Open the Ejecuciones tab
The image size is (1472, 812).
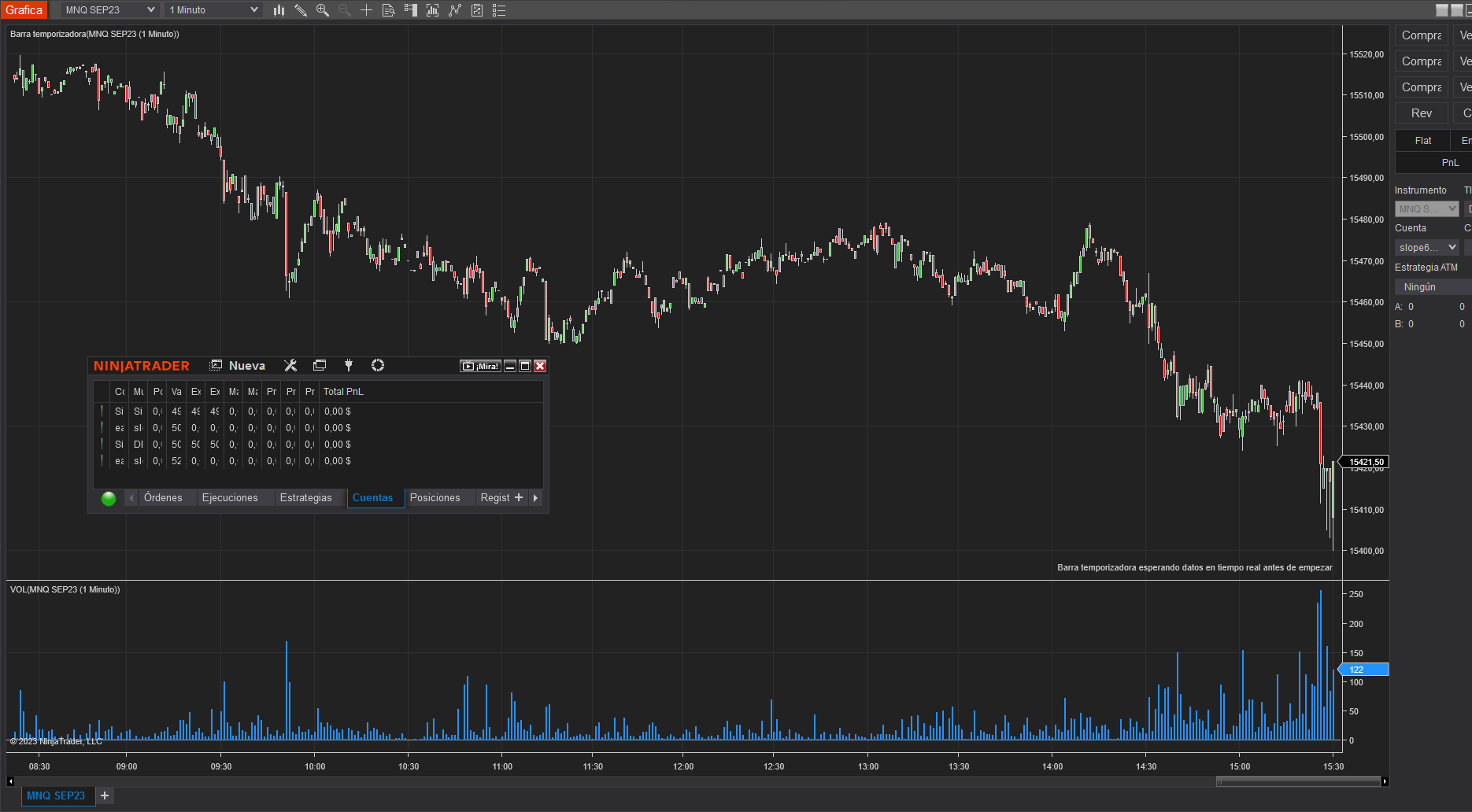[x=230, y=498]
